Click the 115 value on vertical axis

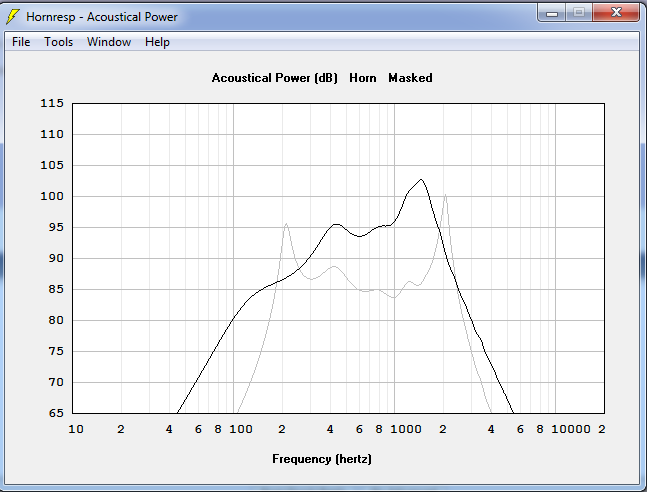tap(52, 103)
